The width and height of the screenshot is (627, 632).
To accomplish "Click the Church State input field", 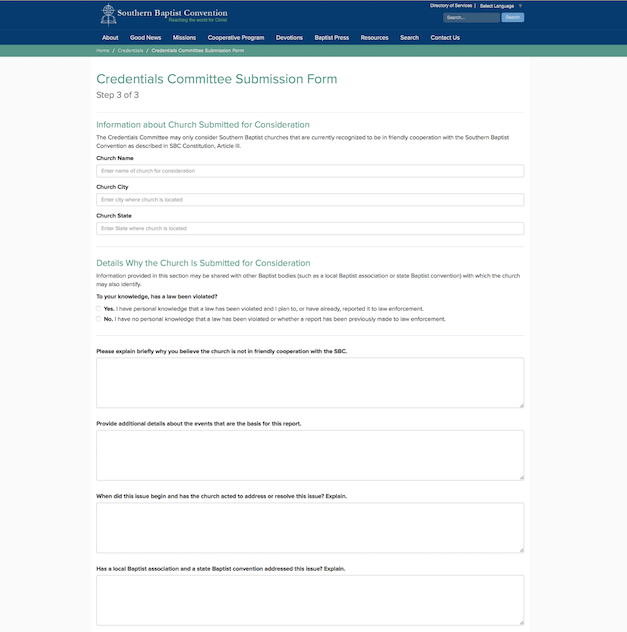I will [310, 228].
